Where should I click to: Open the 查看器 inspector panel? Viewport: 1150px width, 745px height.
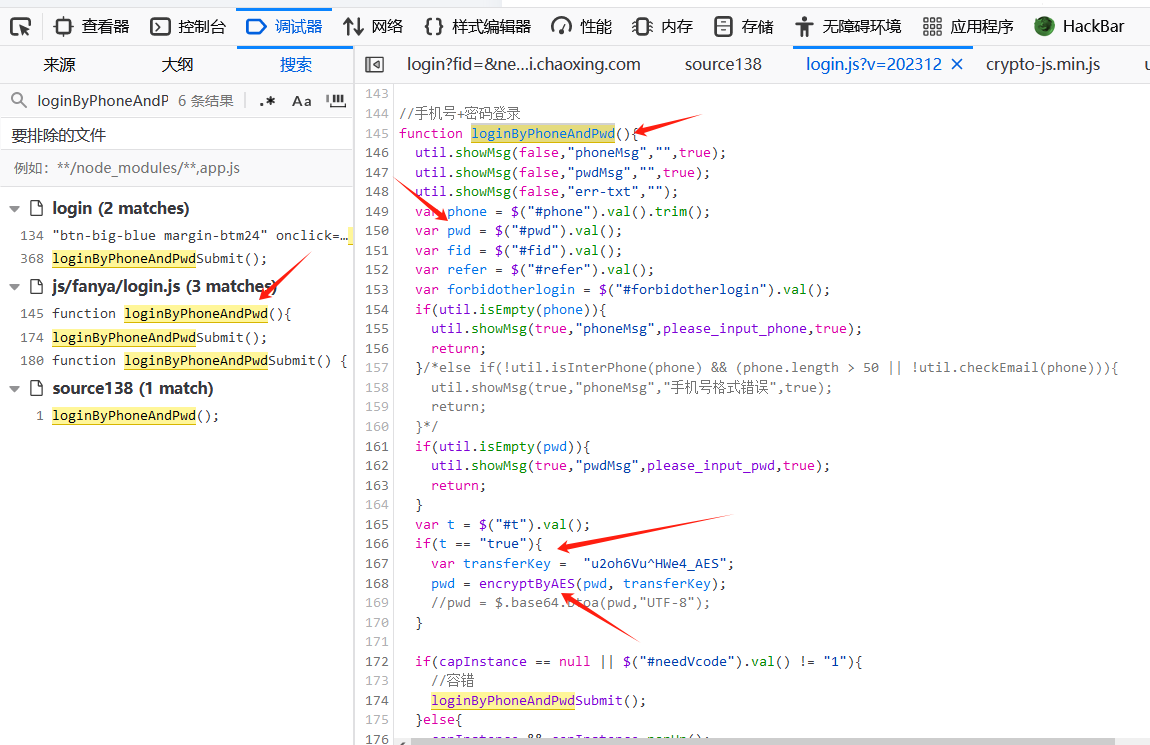pyautogui.click(x=92, y=27)
